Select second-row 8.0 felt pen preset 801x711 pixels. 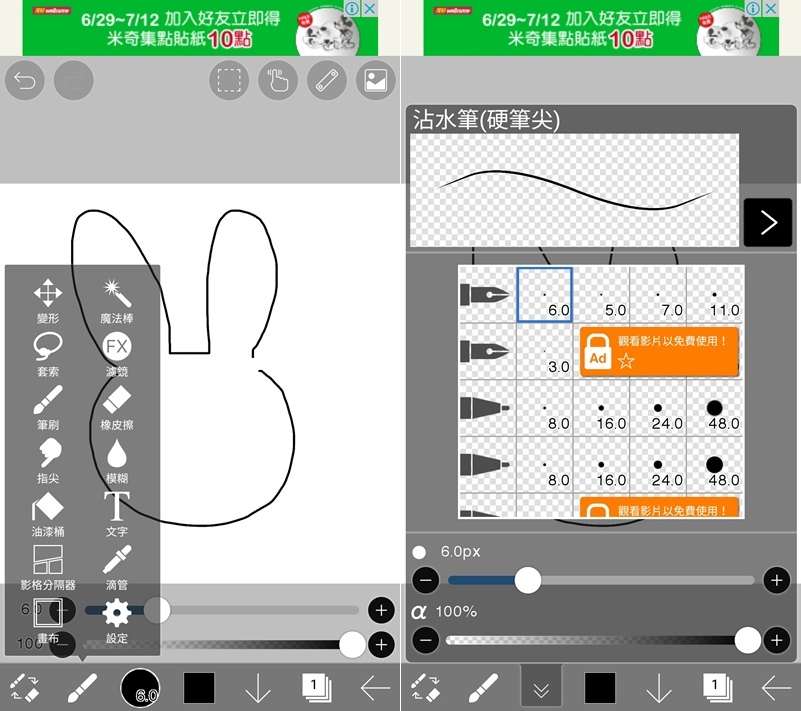[x=545, y=465]
